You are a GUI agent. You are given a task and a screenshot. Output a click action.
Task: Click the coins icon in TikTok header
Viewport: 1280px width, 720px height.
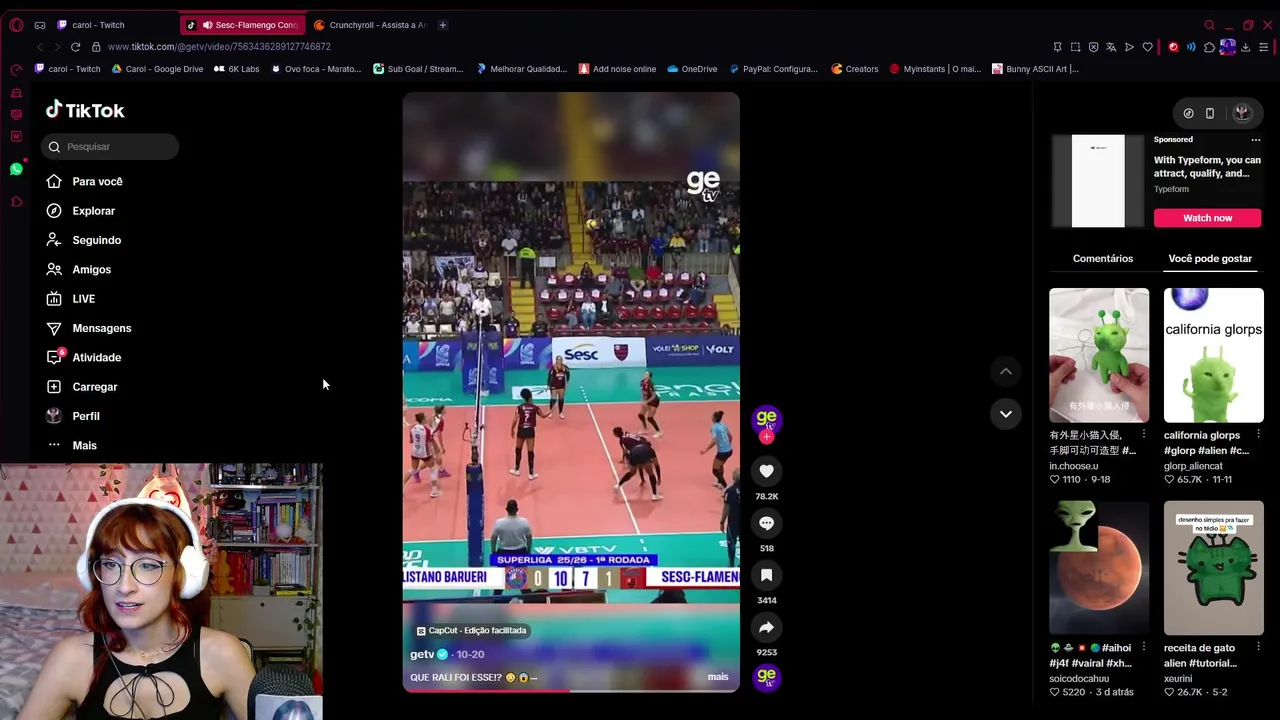coord(1188,113)
